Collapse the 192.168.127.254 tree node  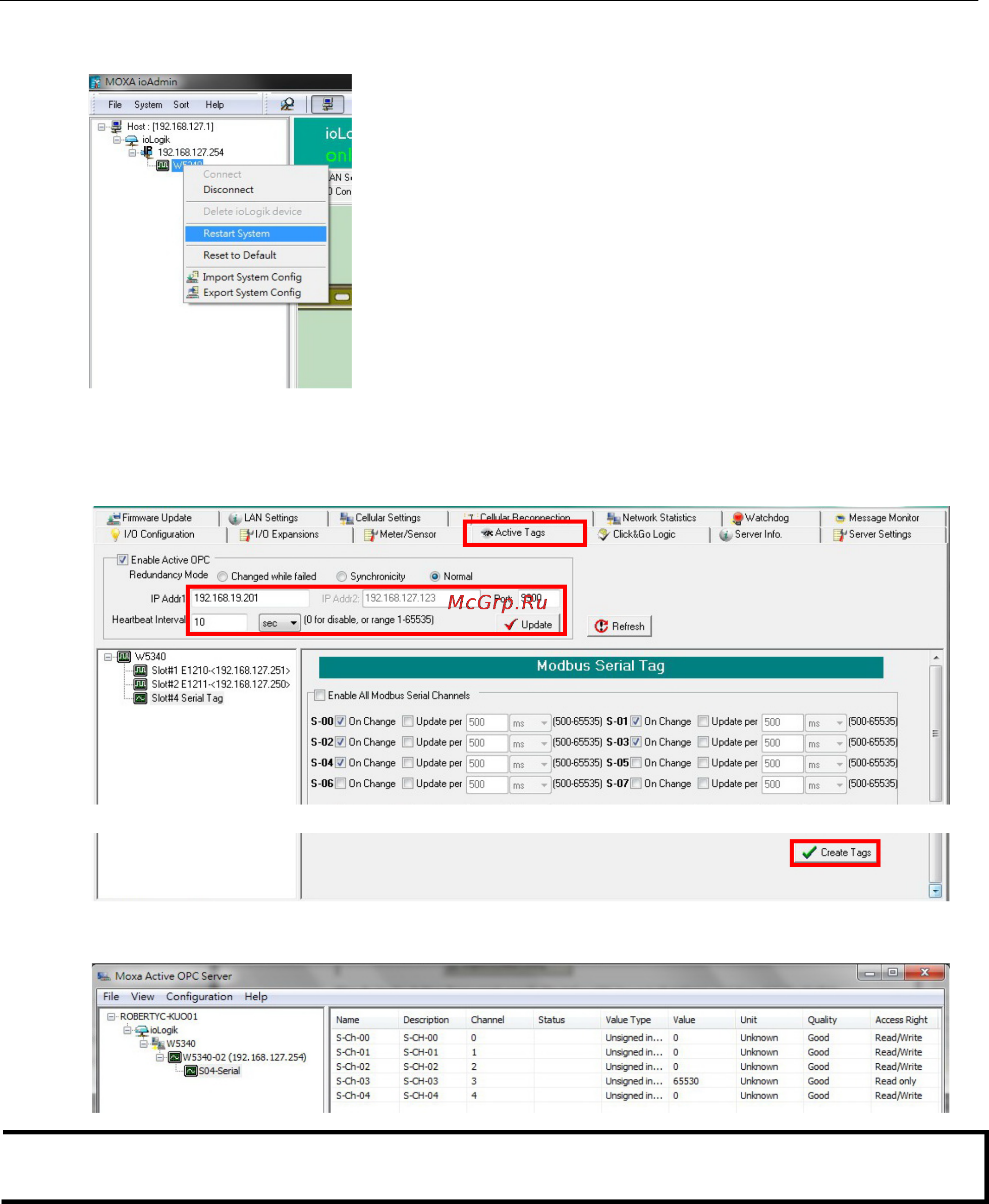click(132, 153)
